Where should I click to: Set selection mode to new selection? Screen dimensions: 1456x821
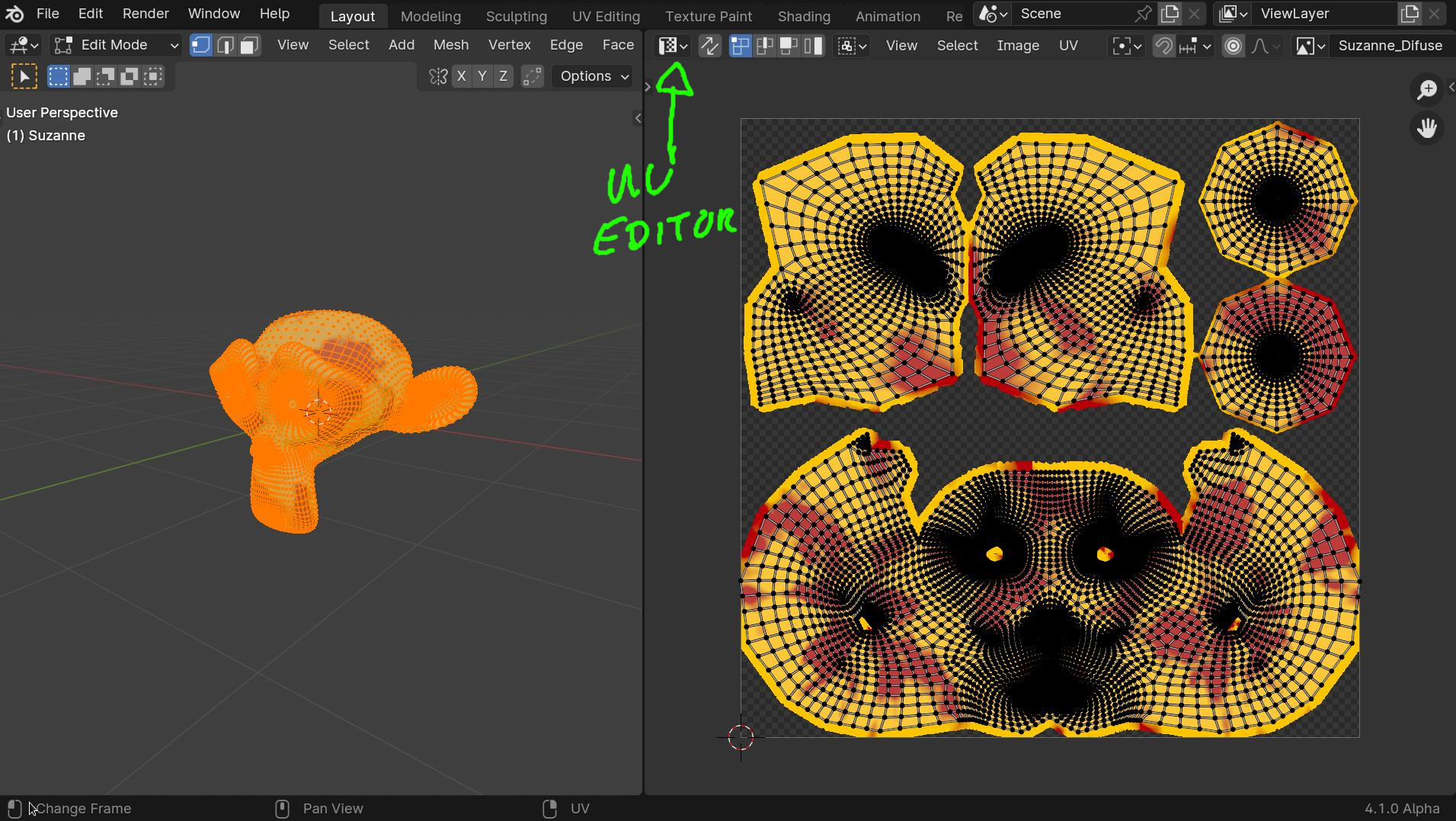[58, 76]
